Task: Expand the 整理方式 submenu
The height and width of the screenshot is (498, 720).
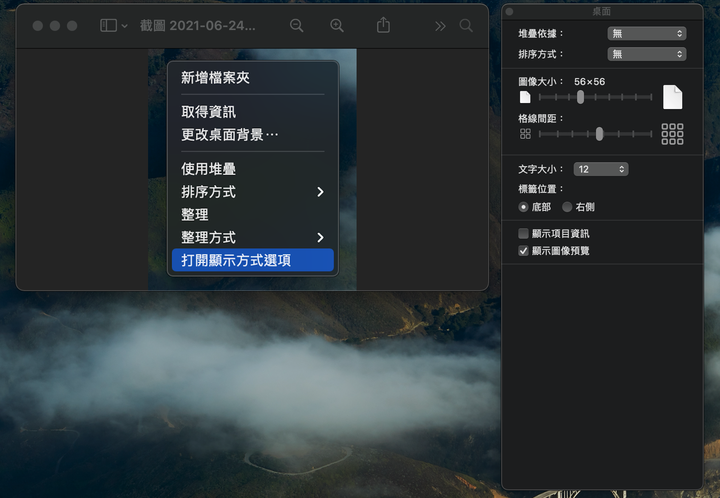Action: [x=253, y=237]
